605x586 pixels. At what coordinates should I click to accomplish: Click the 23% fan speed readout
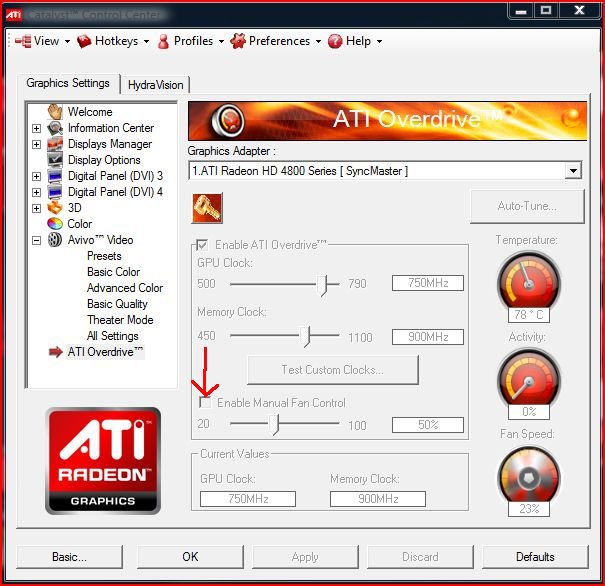click(x=529, y=509)
